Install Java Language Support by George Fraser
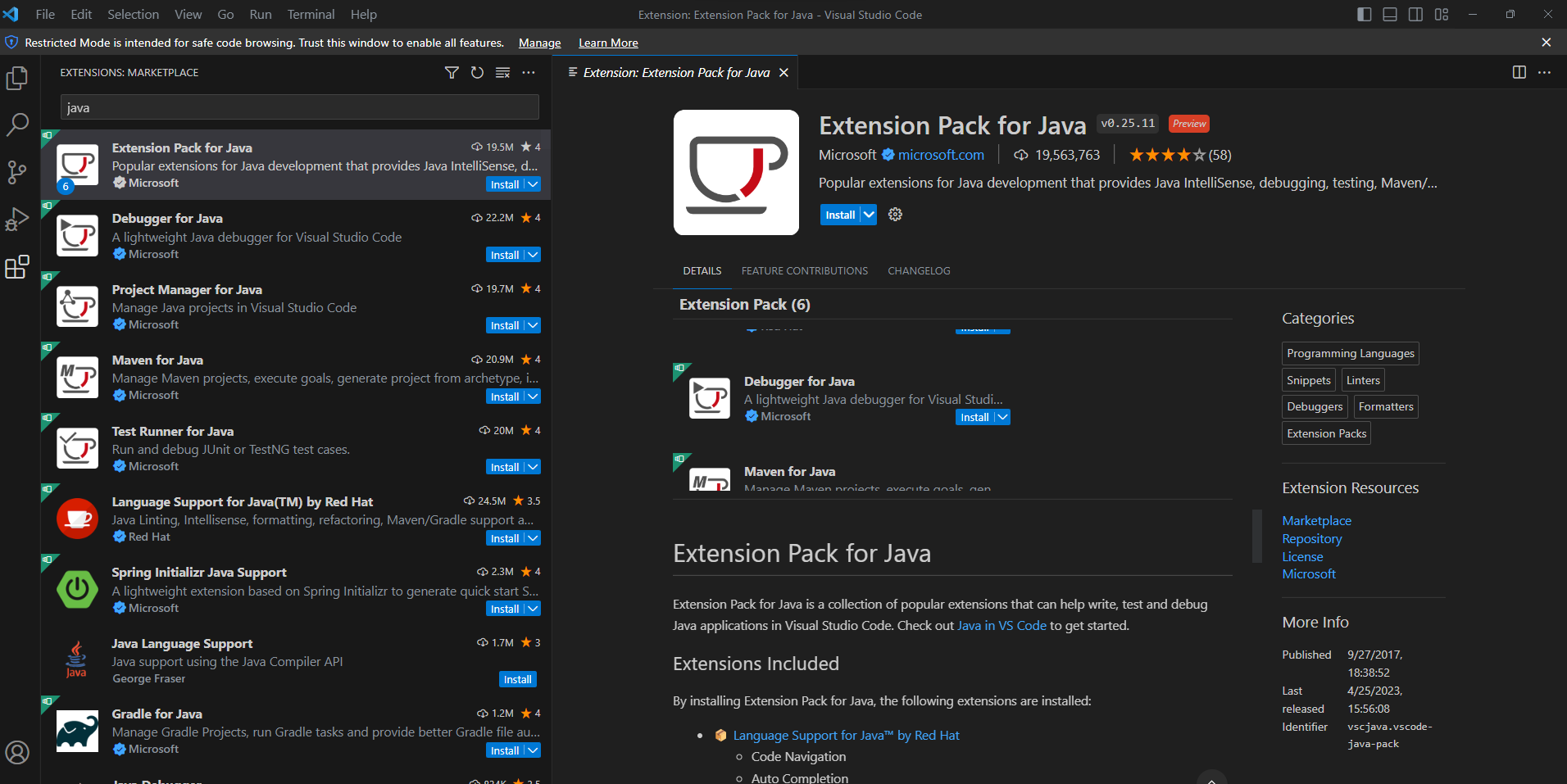1567x784 pixels. click(x=518, y=679)
